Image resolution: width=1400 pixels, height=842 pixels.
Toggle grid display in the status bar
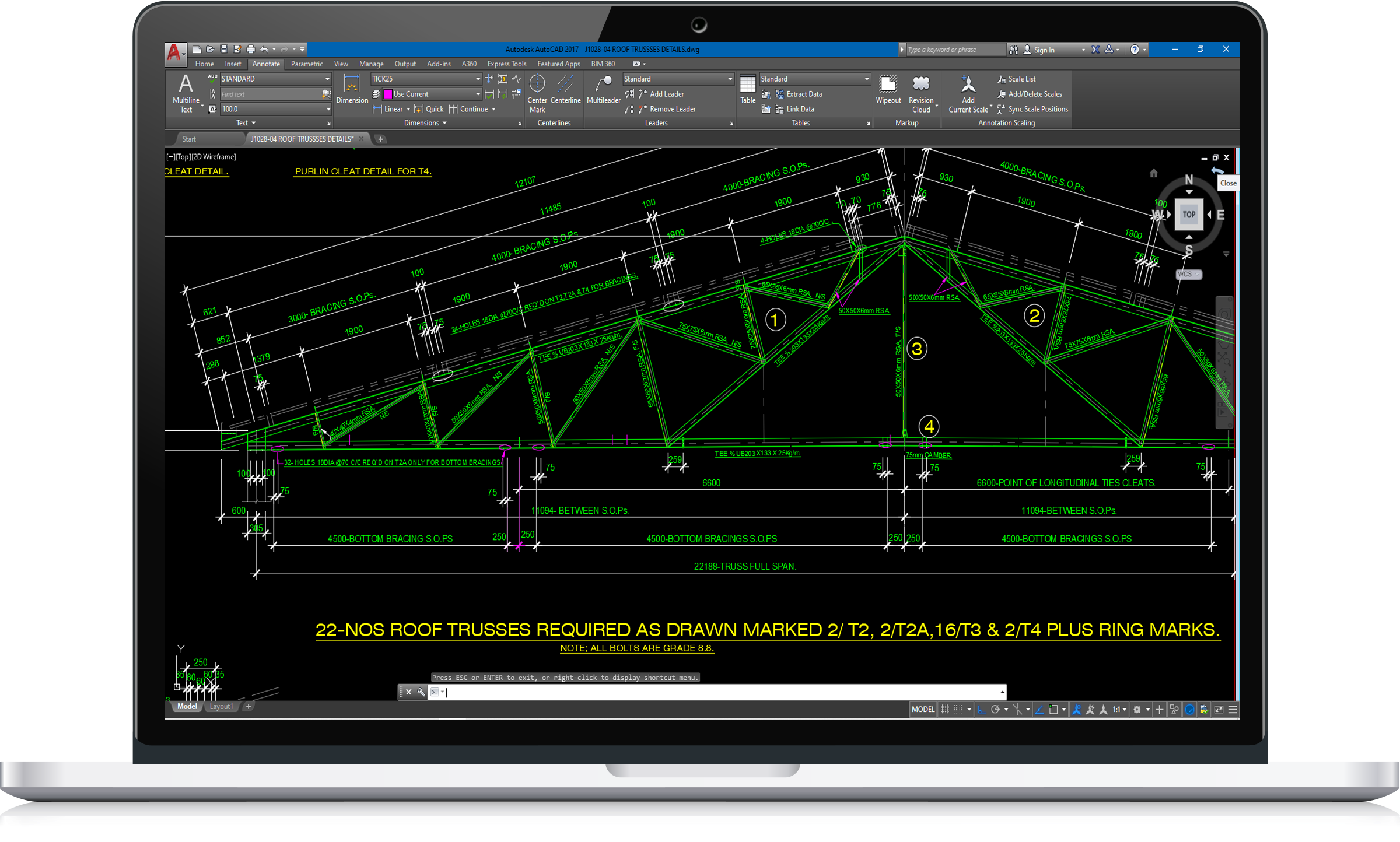pyautogui.click(x=944, y=710)
